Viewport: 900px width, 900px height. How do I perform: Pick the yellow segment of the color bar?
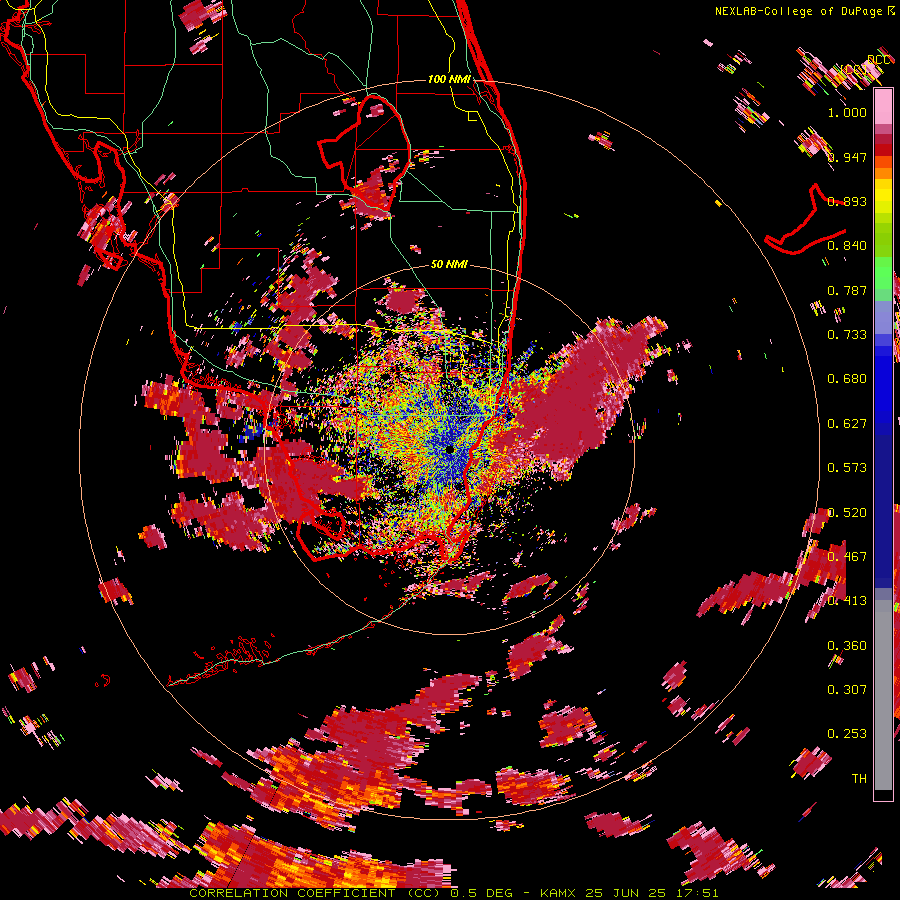click(883, 197)
